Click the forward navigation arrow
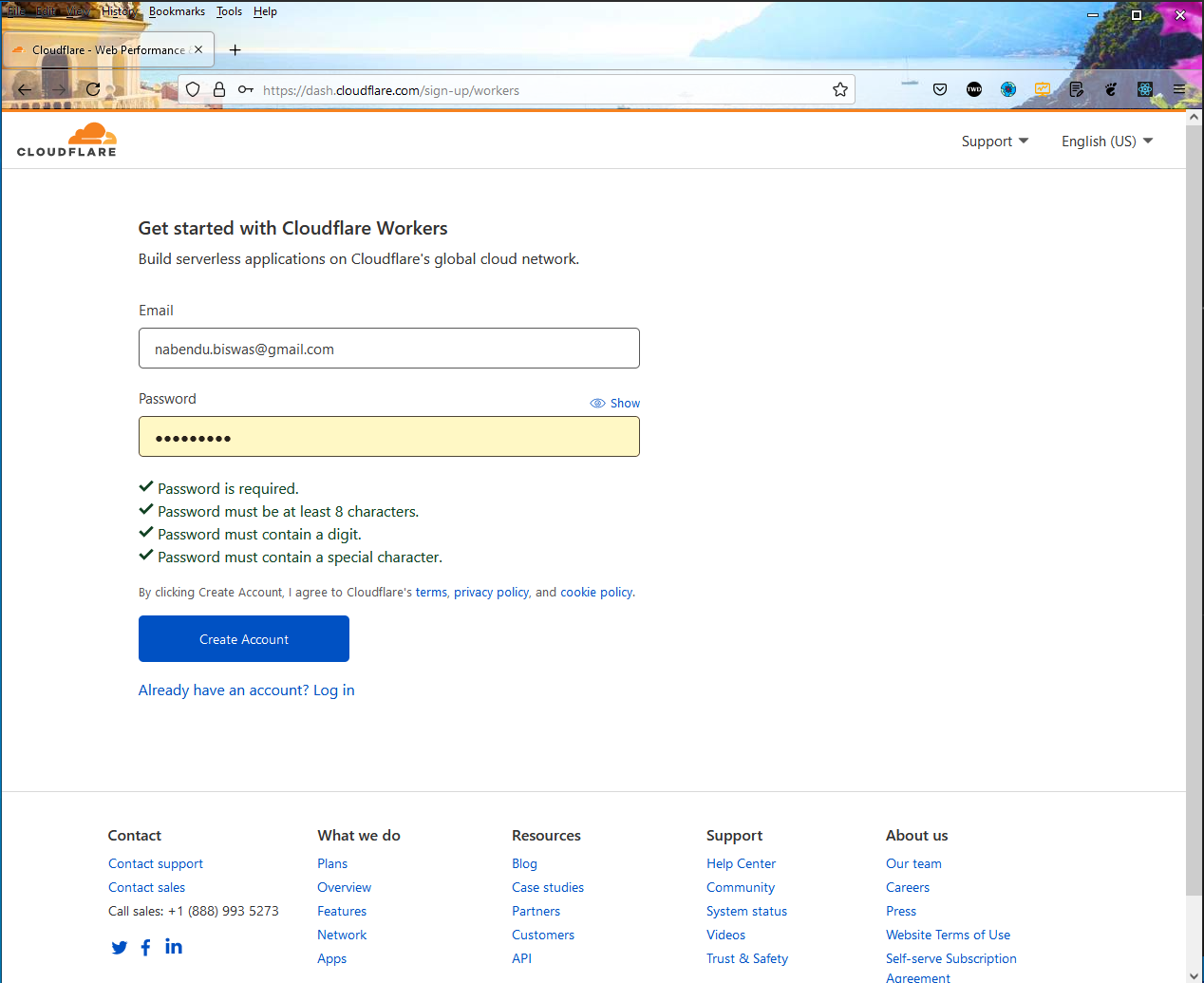This screenshot has width=1204, height=983. pos(59,89)
